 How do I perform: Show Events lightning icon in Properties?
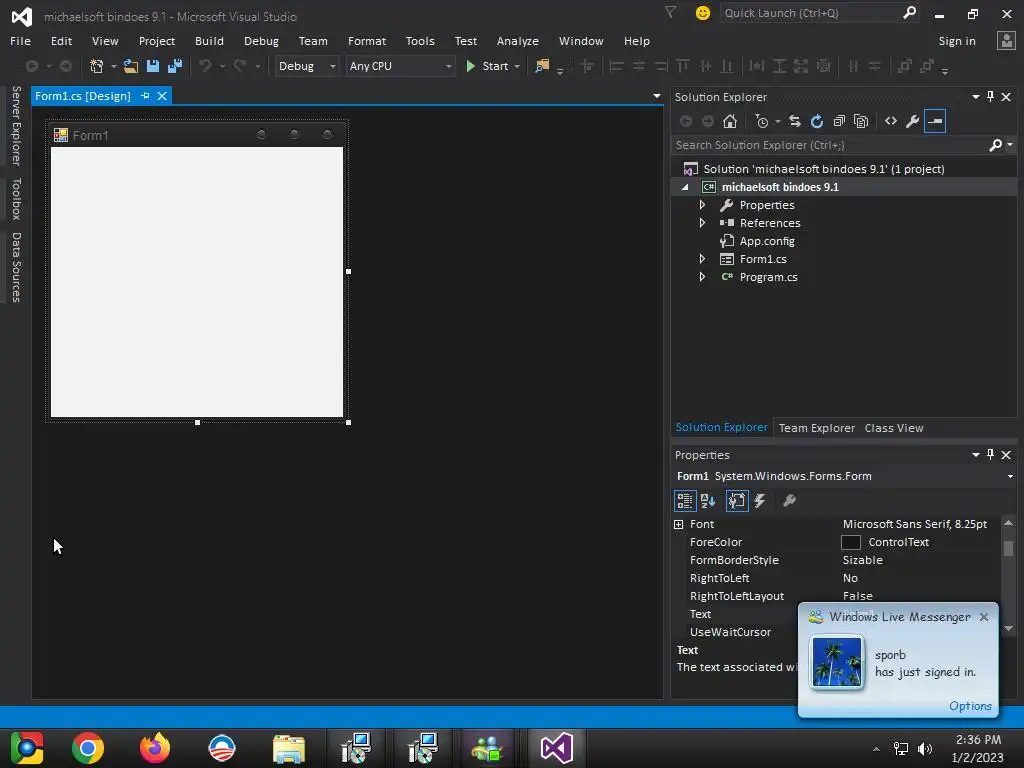coord(760,501)
